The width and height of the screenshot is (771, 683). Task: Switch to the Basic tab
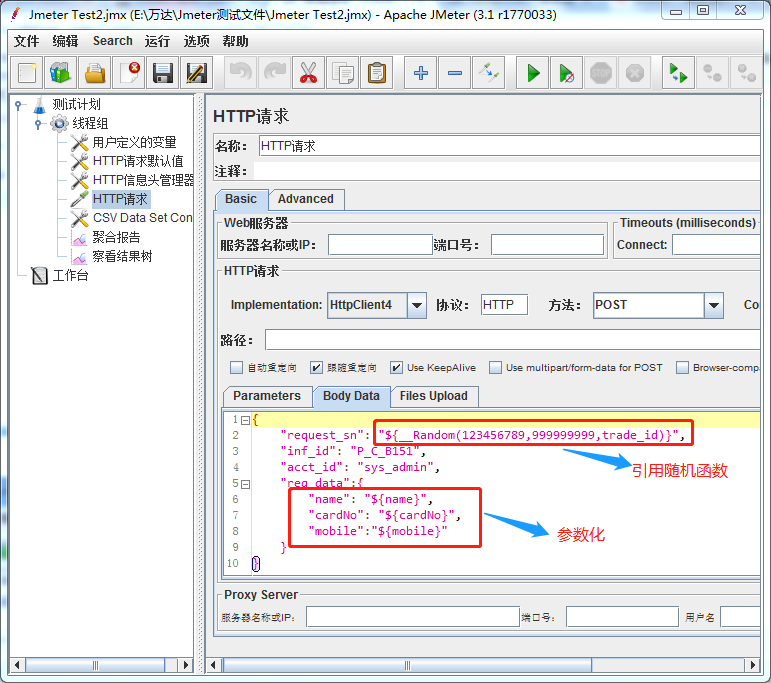tap(241, 199)
